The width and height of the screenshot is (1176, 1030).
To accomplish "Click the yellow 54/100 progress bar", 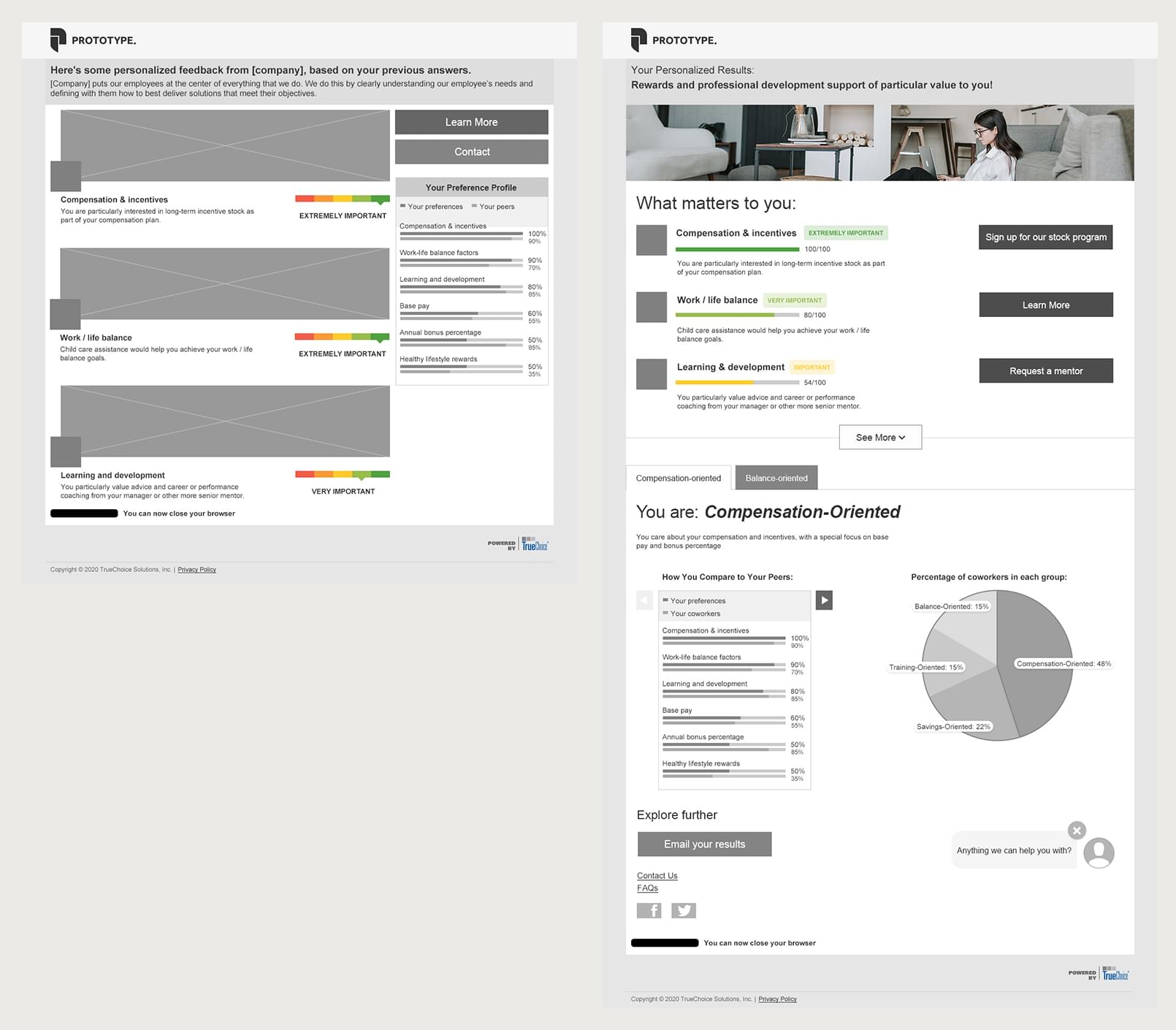I will coord(738,382).
